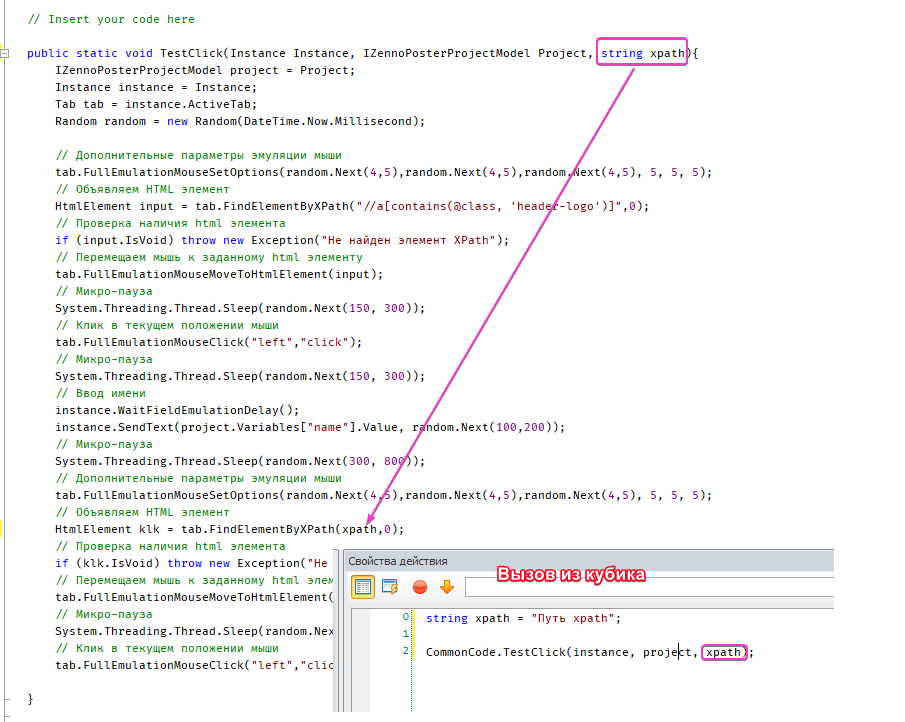Click line number 0 in the action code editor

tap(406, 617)
